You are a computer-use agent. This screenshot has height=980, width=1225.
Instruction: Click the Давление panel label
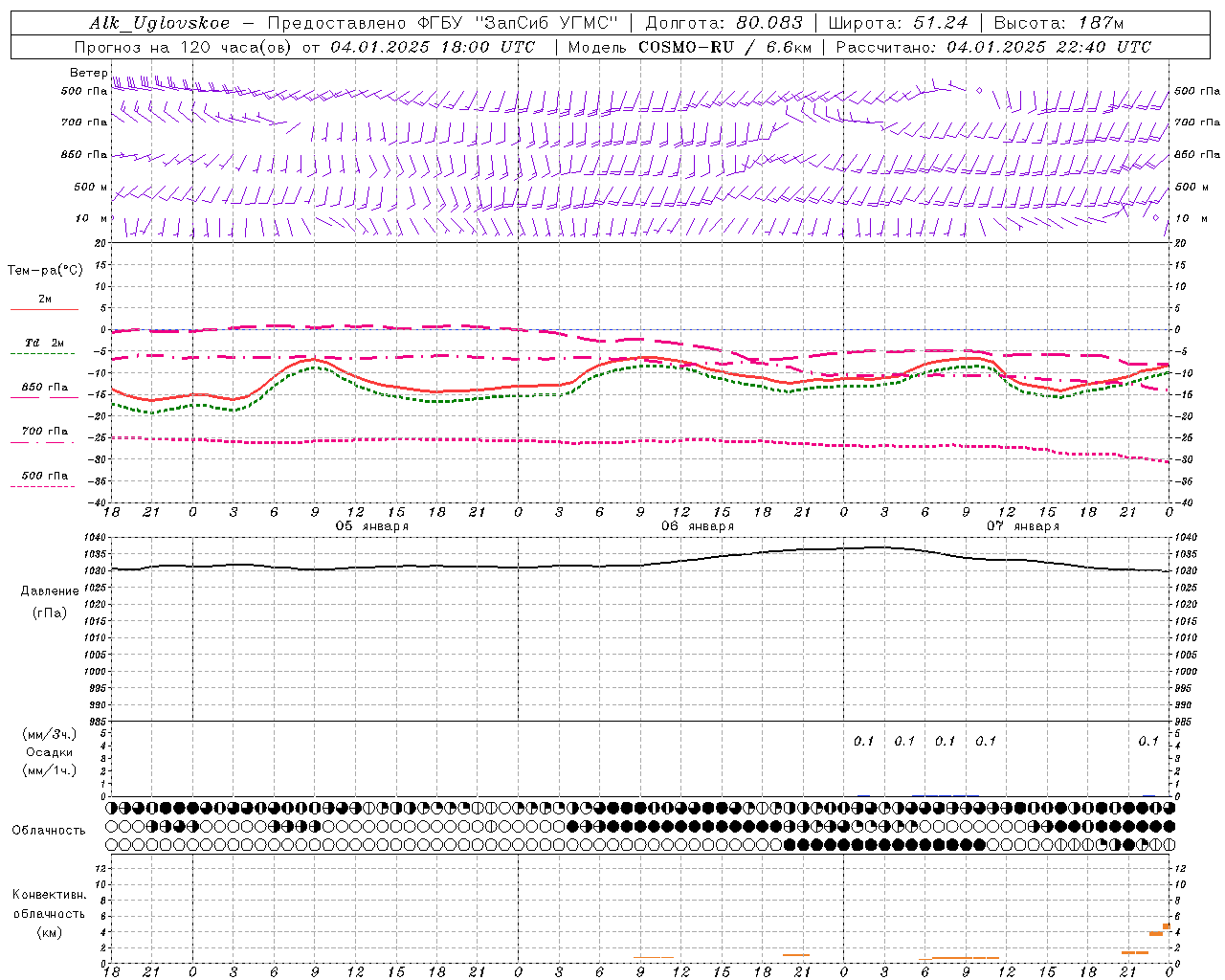pos(50,591)
